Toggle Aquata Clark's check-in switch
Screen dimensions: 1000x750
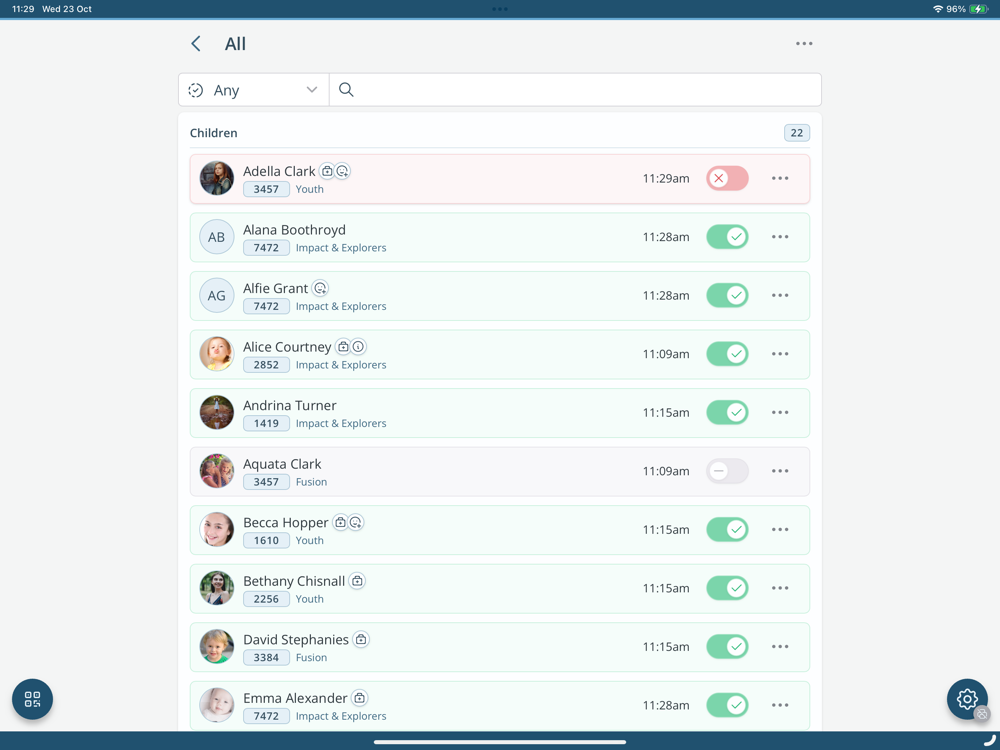pyautogui.click(x=727, y=471)
